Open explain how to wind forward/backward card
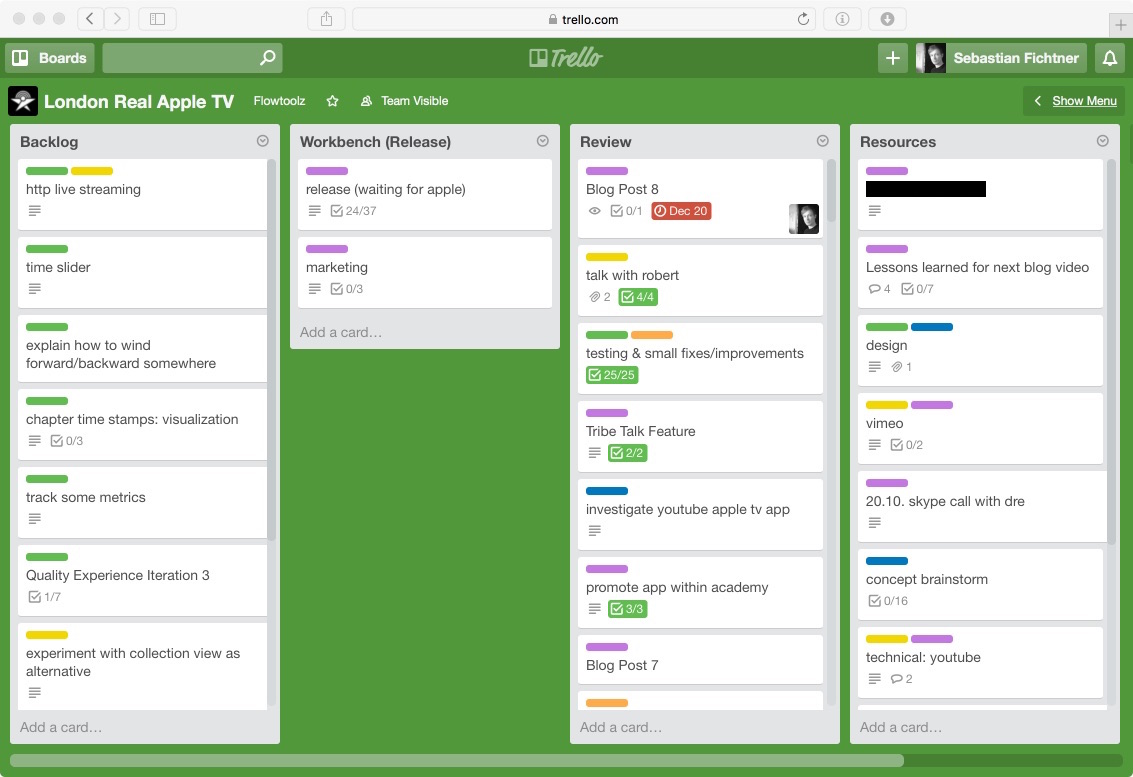Viewport: 1133px width, 777px height. click(x=142, y=348)
